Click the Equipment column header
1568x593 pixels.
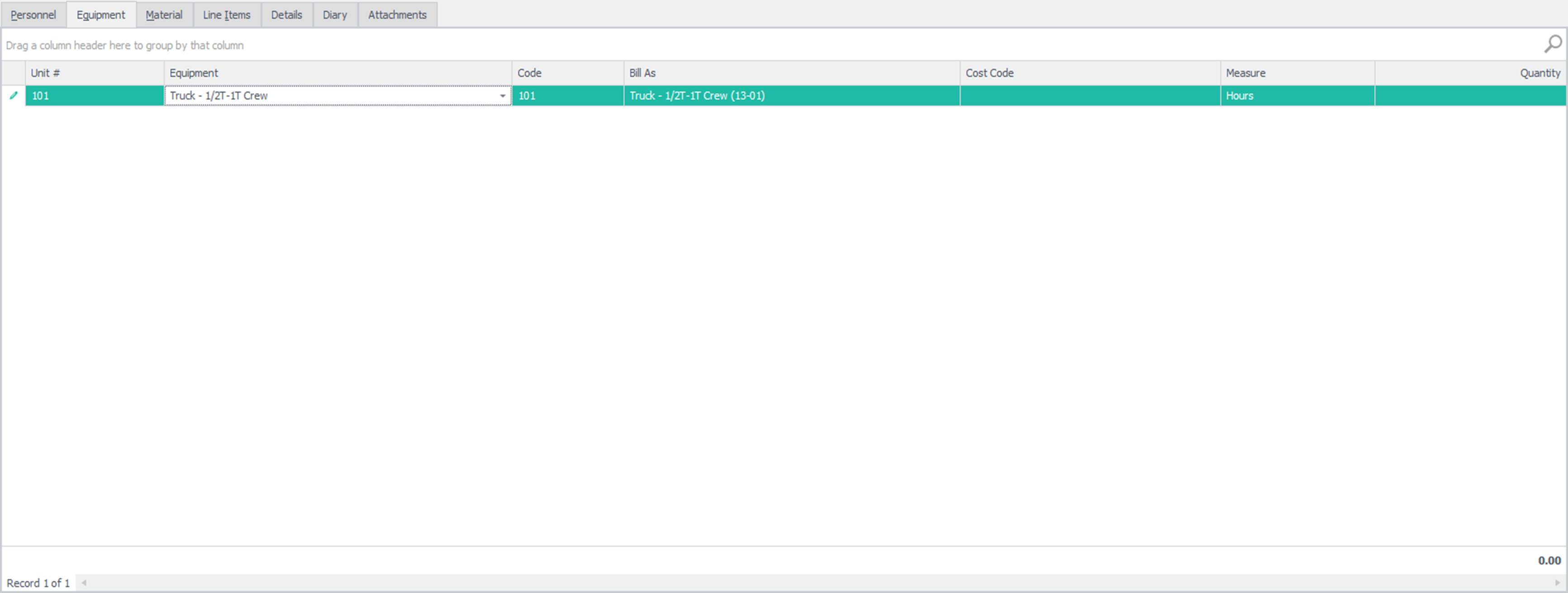(x=337, y=73)
